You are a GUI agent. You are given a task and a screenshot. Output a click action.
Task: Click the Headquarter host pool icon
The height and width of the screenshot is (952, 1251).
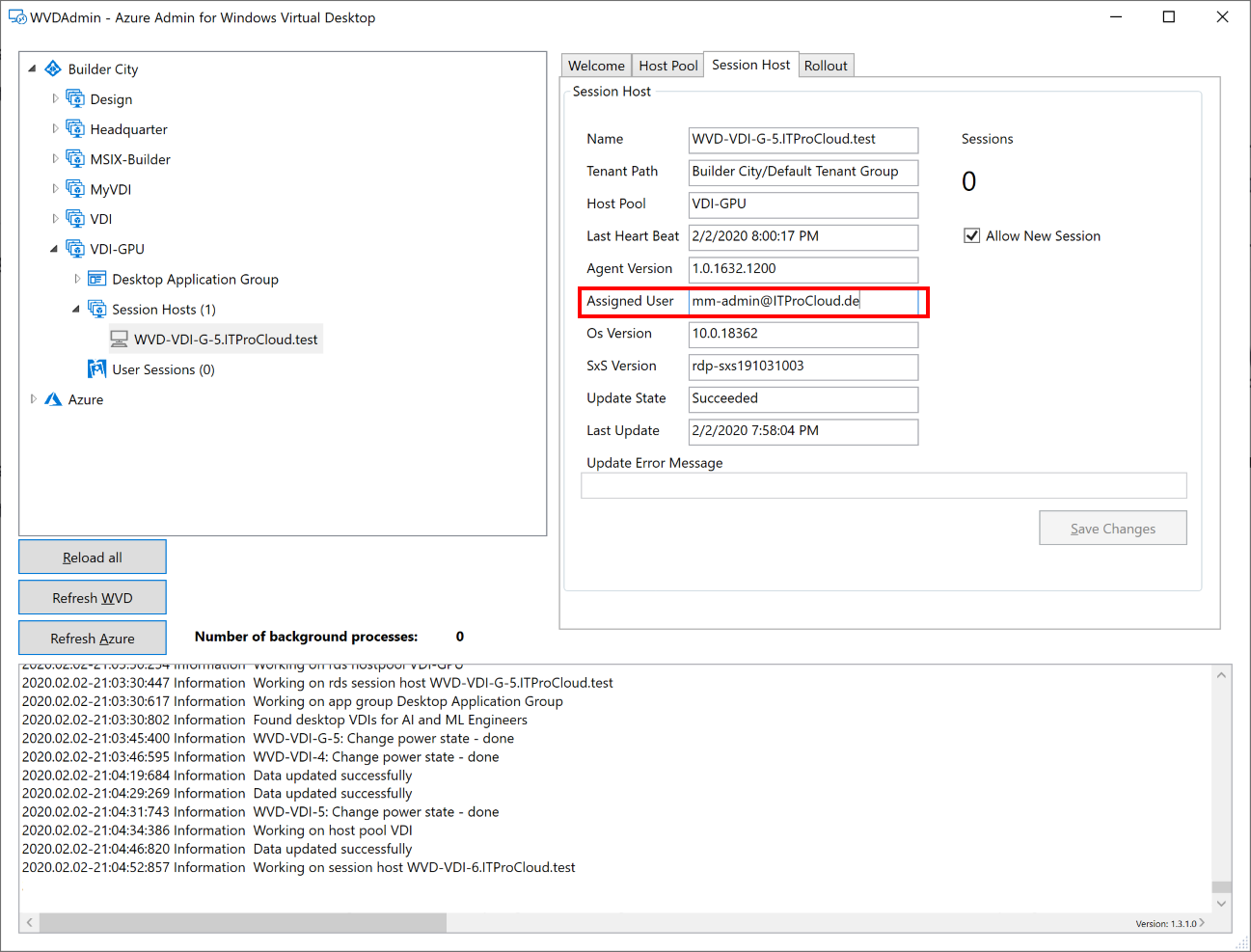(75, 129)
